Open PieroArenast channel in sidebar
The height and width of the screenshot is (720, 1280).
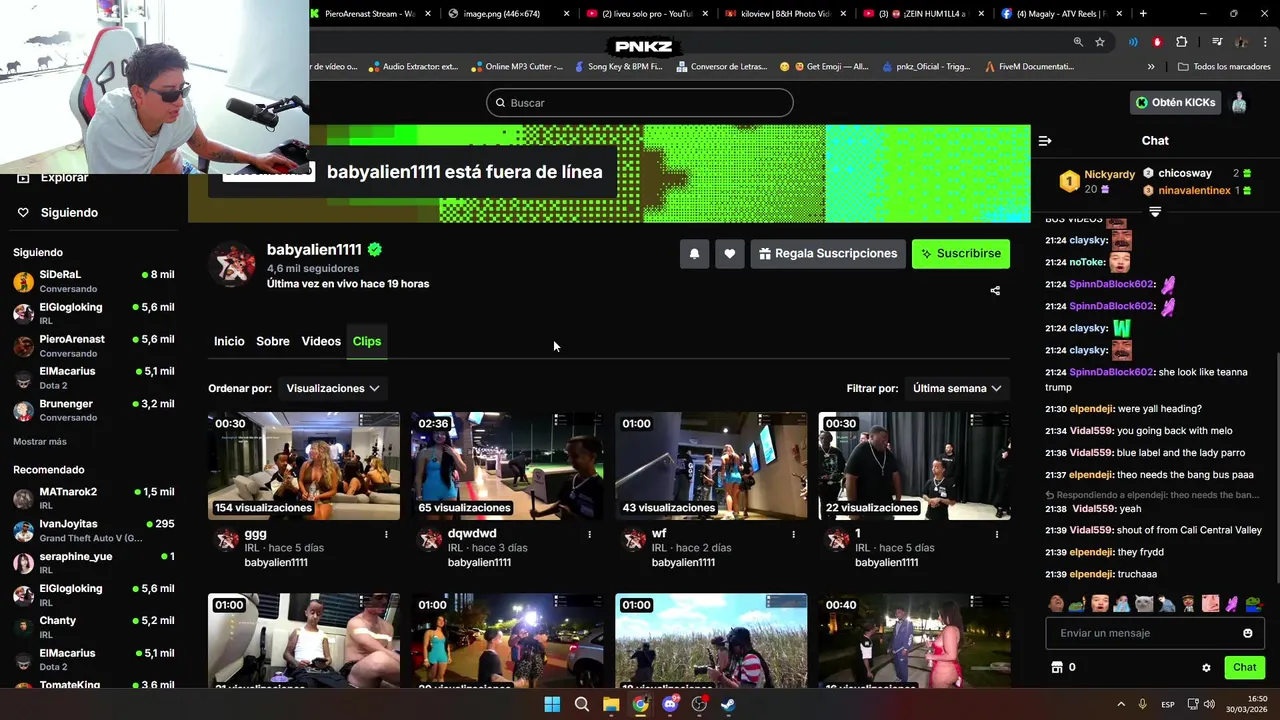tap(94, 346)
